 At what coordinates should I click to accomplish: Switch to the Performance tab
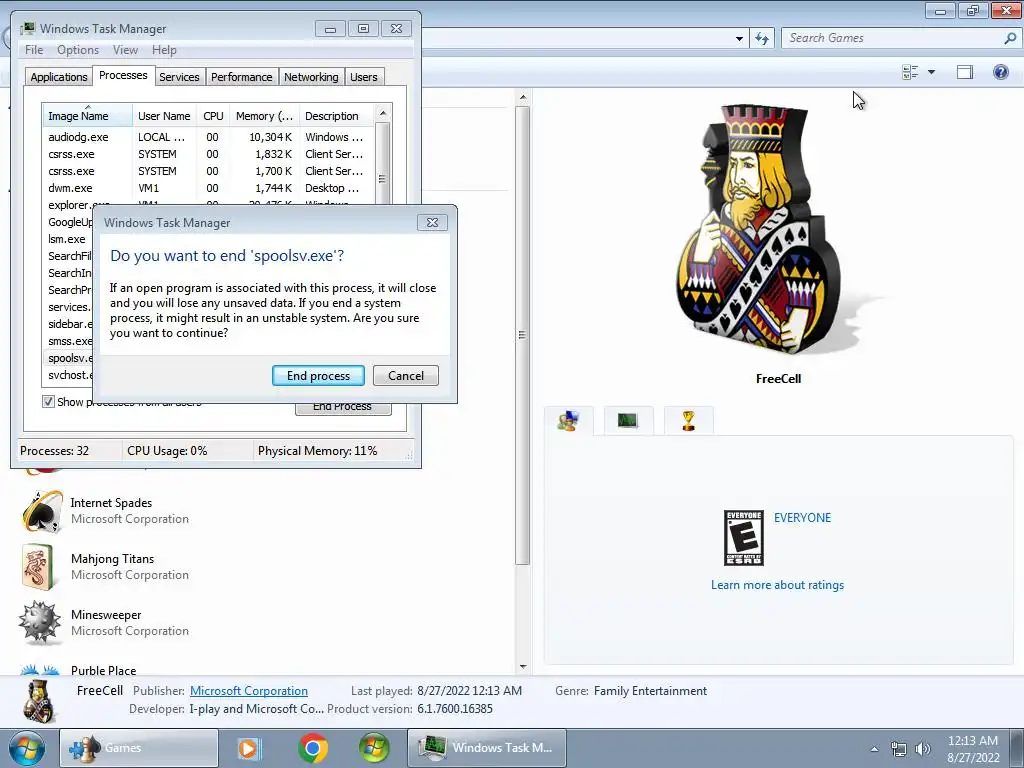coord(242,77)
